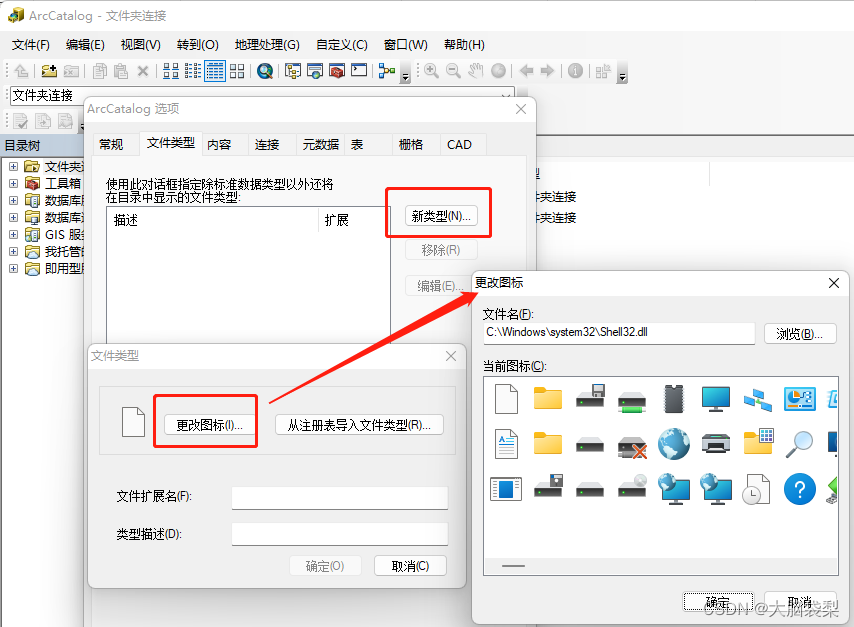Image resolution: width=854 pixels, height=627 pixels.
Task: Click the 类型描述(D) input field
Action: (339, 533)
